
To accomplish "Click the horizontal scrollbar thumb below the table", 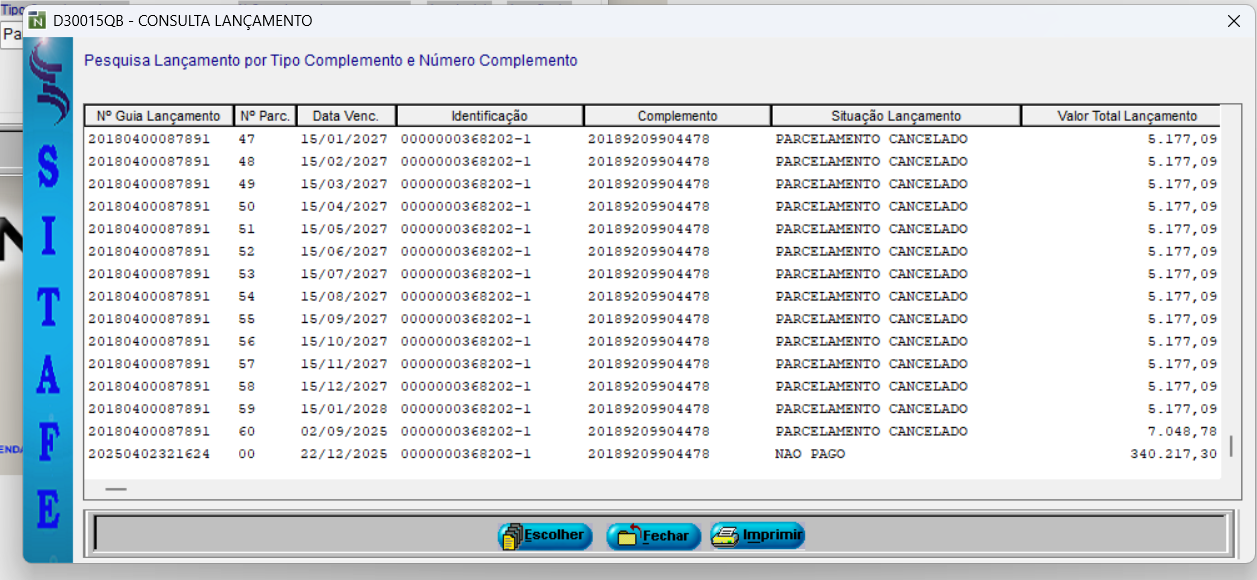I will pos(116,489).
